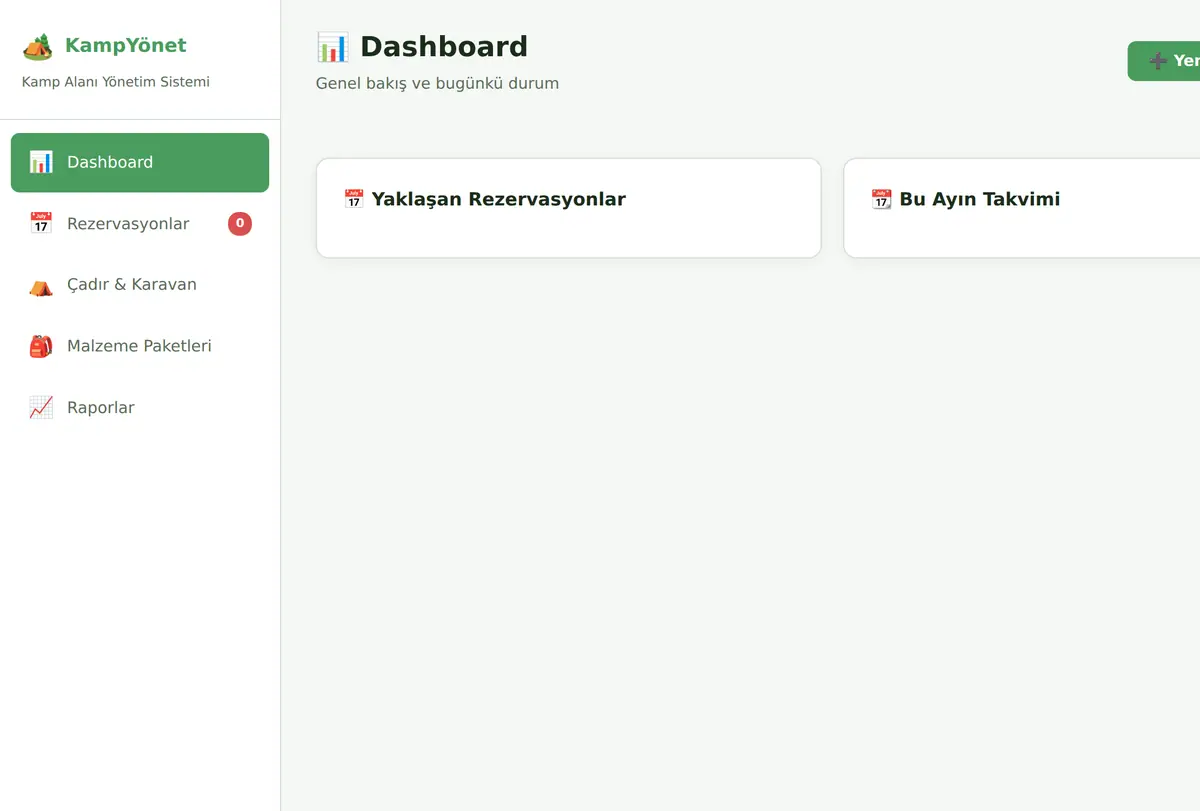Open the Dashboard menu item
1200x811 pixels.
(140, 162)
